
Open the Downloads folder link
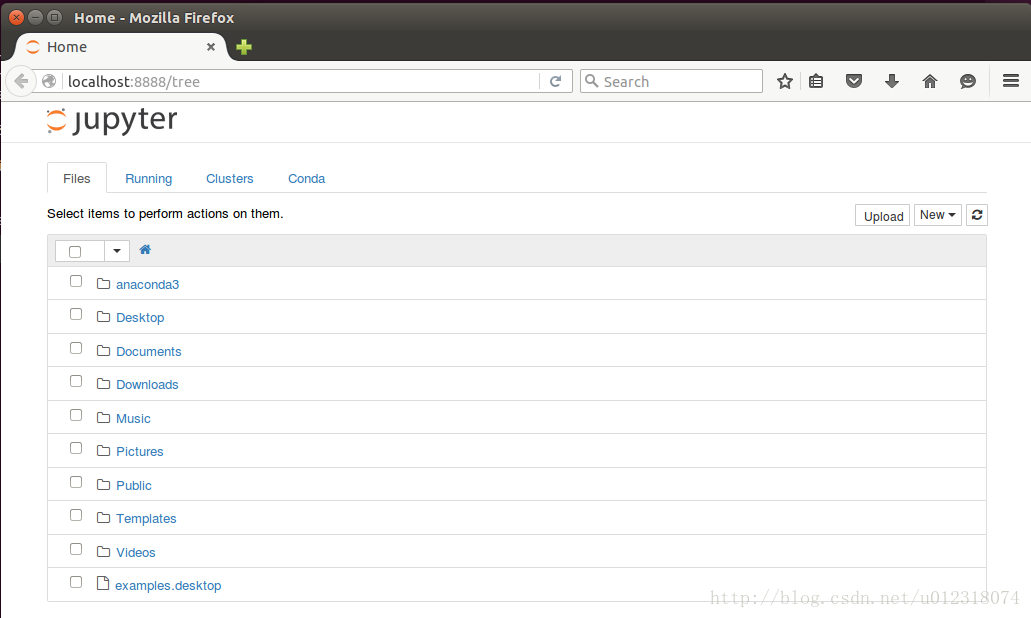[147, 385]
